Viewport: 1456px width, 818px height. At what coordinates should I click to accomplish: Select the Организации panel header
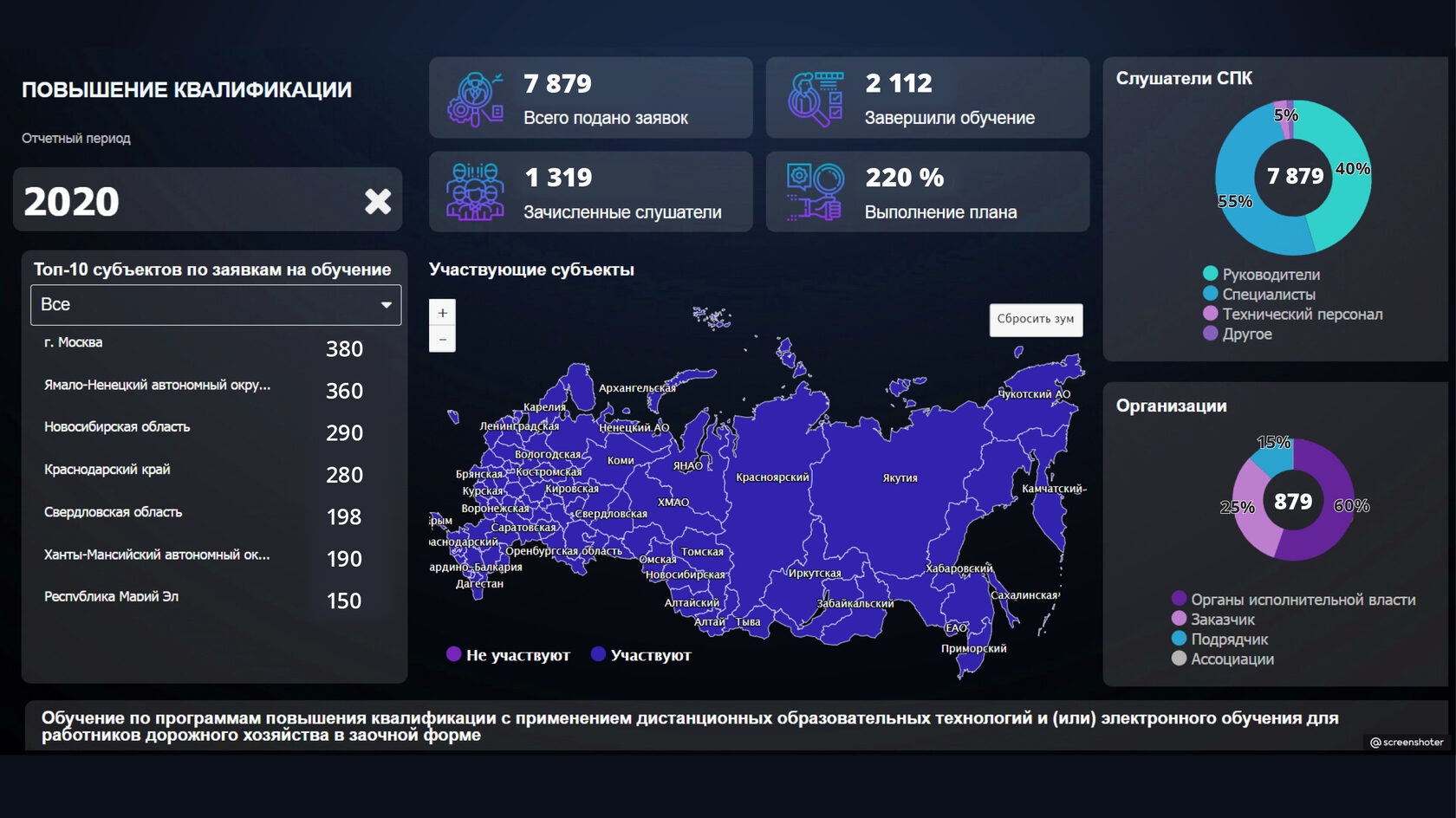click(x=1172, y=405)
